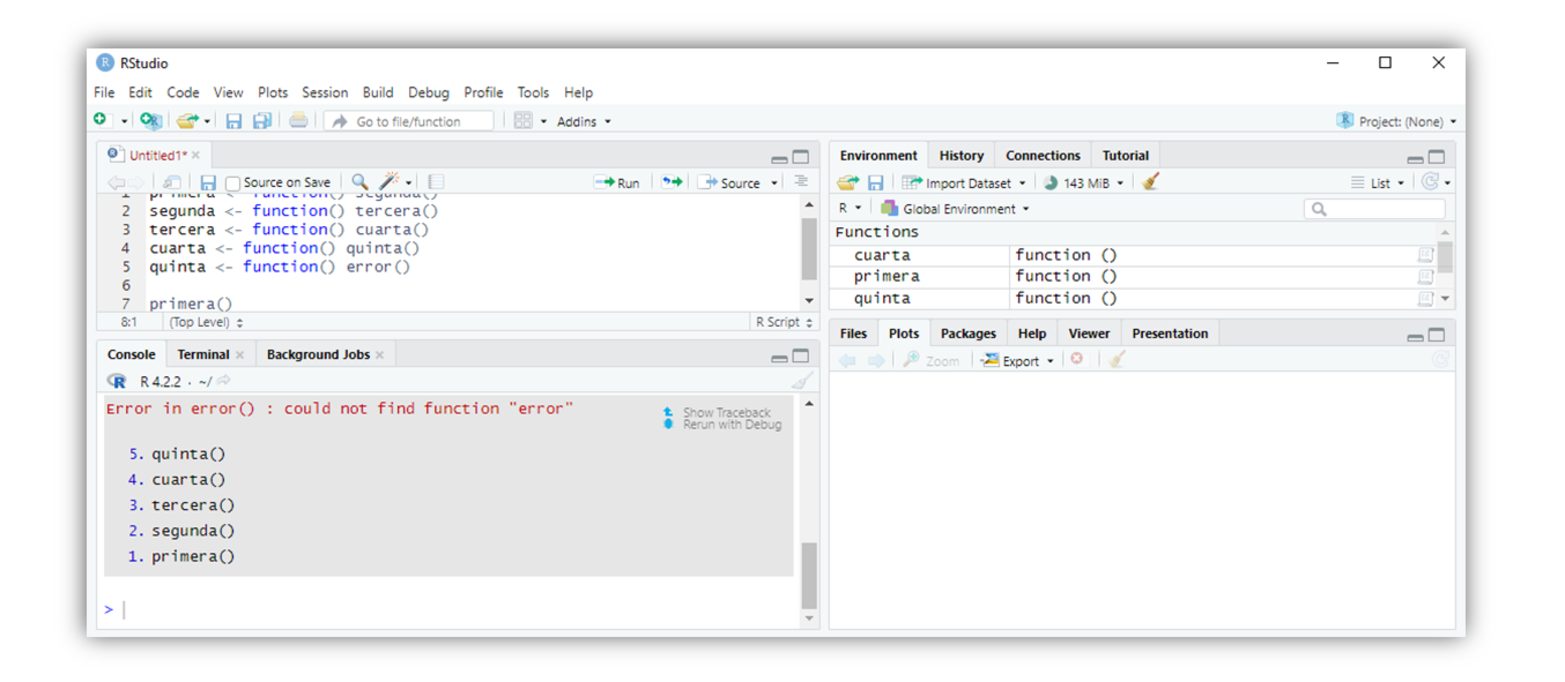Open the code tools magic wand
This screenshot has height=682, width=1565.
pyautogui.click(x=389, y=182)
